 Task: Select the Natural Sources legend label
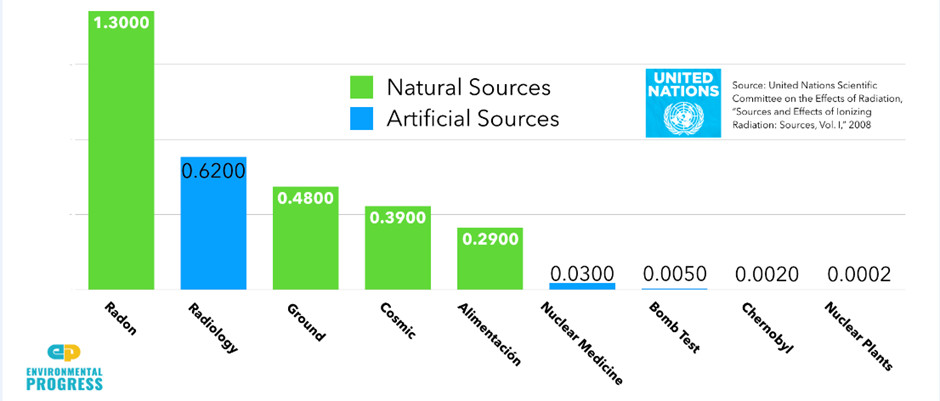pyautogui.click(x=468, y=87)
